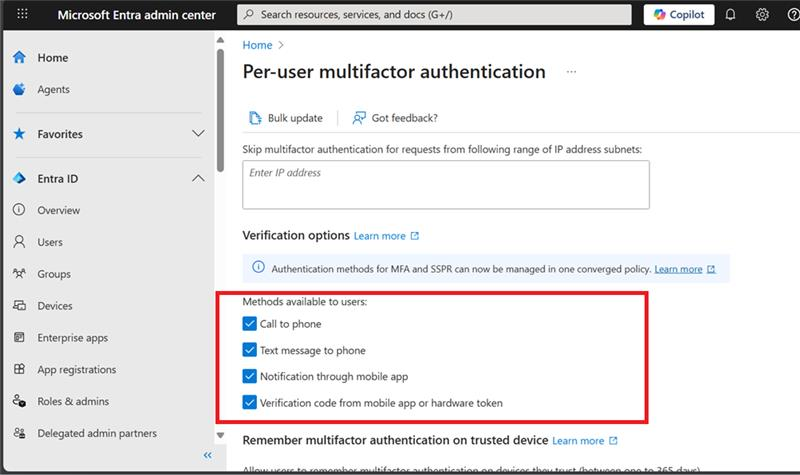The image size is (800, 475).
Task: Click the Entra ID diamond icon
Action: click(19, 178)
